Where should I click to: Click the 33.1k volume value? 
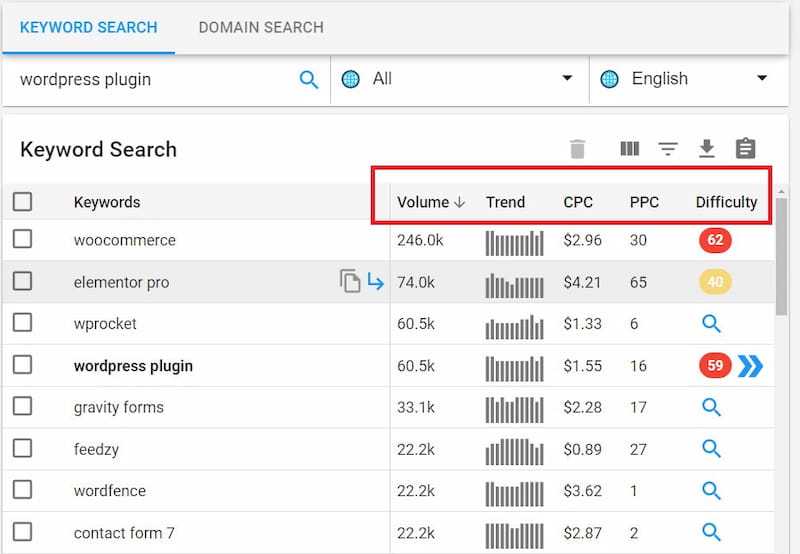(416, 407)
